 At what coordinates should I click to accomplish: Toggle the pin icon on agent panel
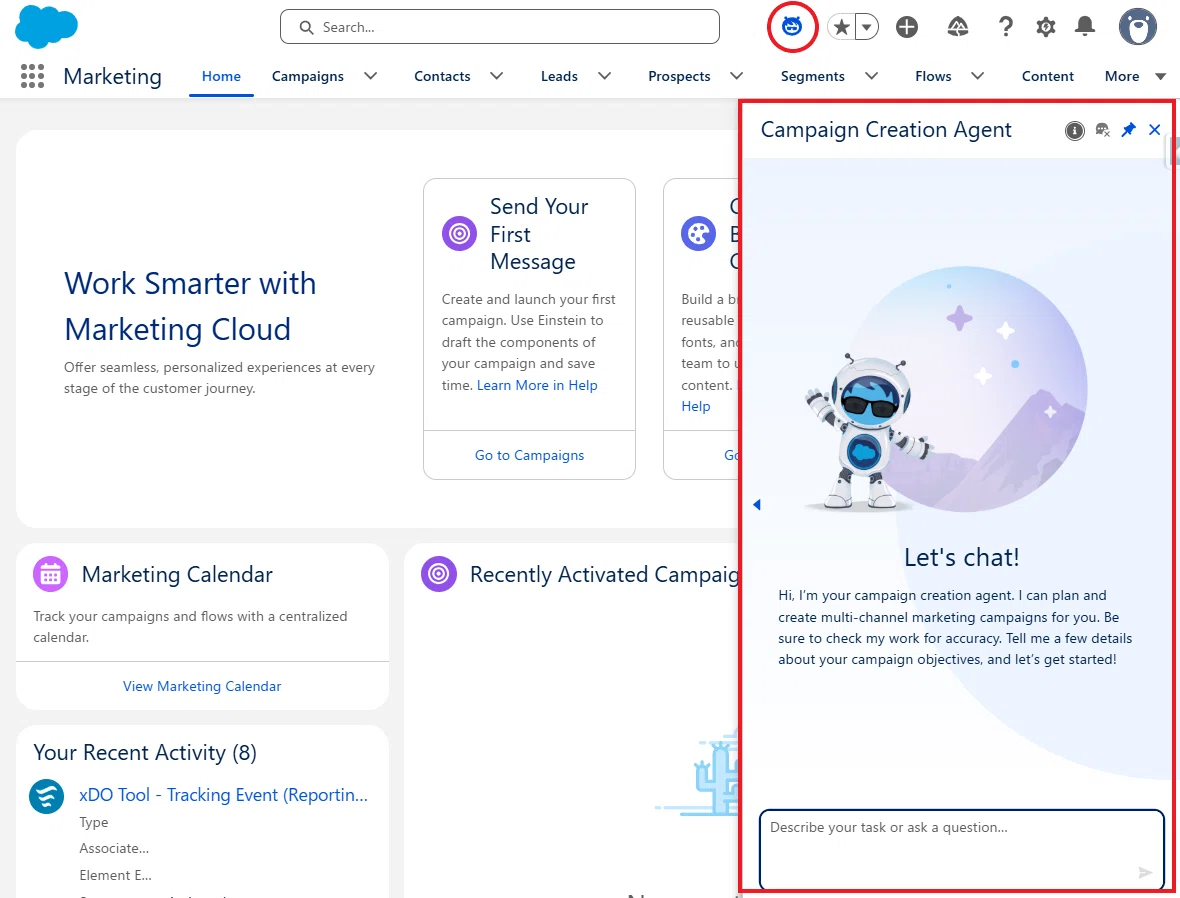click(1128, 130)
